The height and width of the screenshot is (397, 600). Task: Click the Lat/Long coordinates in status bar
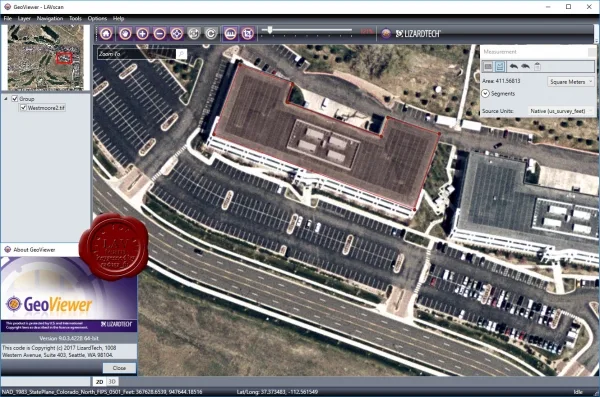(277, 392)
